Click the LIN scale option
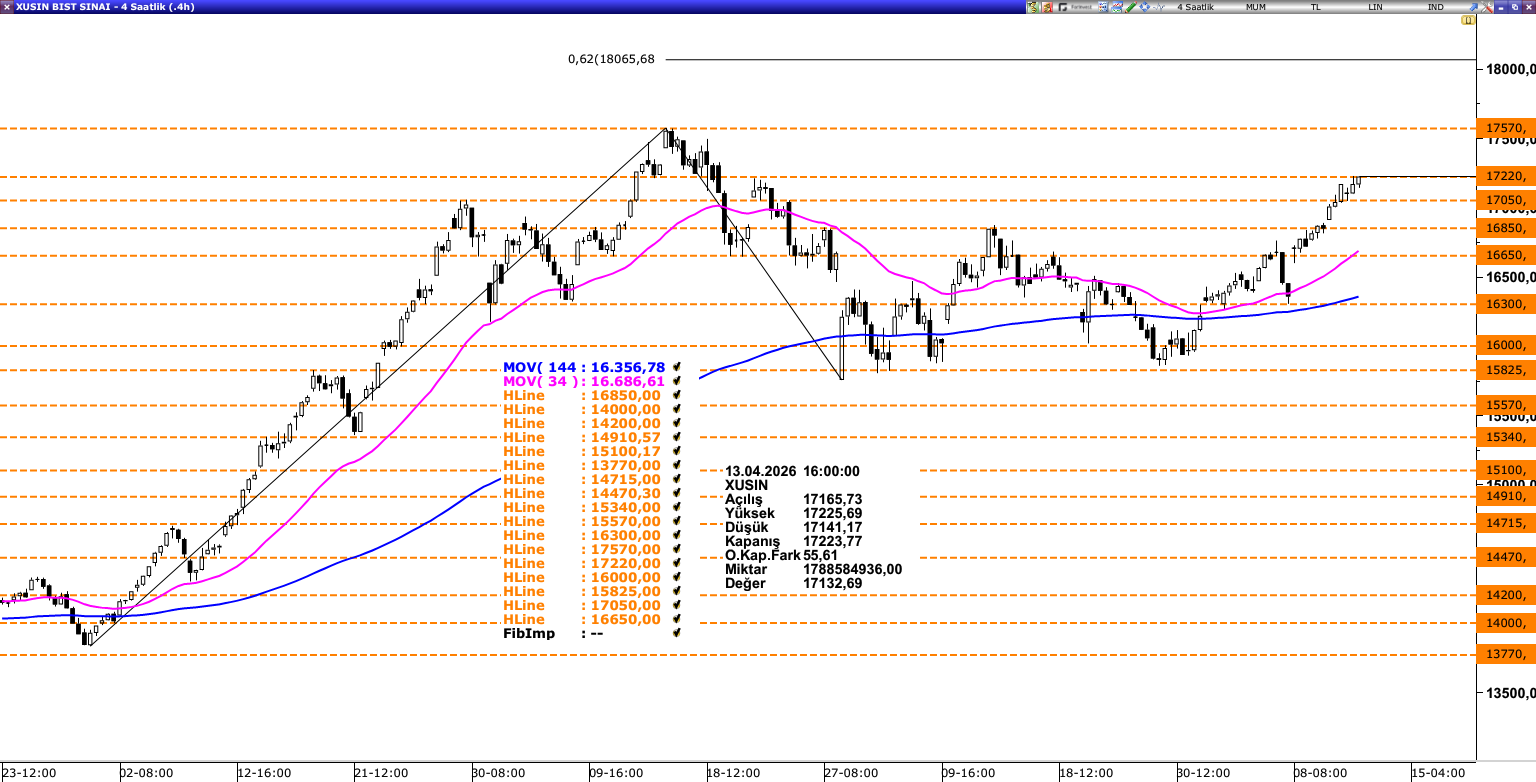Screen dimensions: 1536x782 [1375, 7]
